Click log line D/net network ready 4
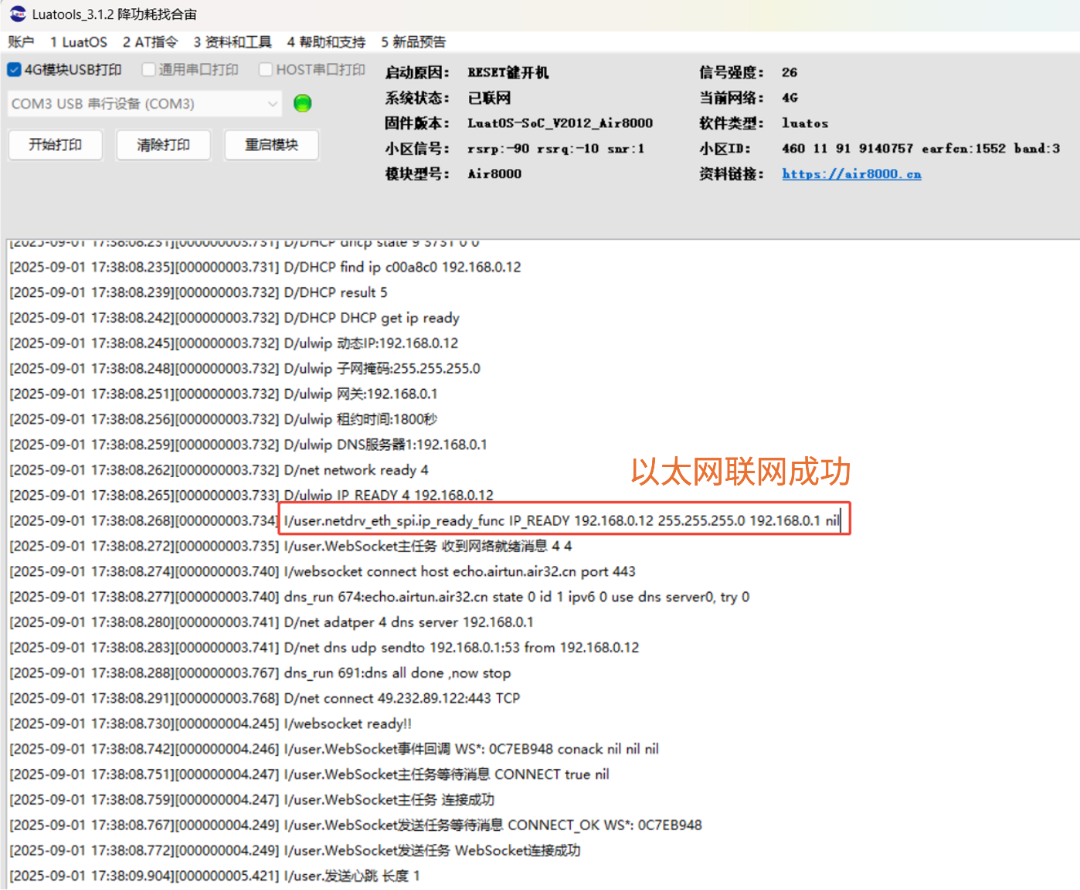1080x890 pixels. tap(219, 470)
